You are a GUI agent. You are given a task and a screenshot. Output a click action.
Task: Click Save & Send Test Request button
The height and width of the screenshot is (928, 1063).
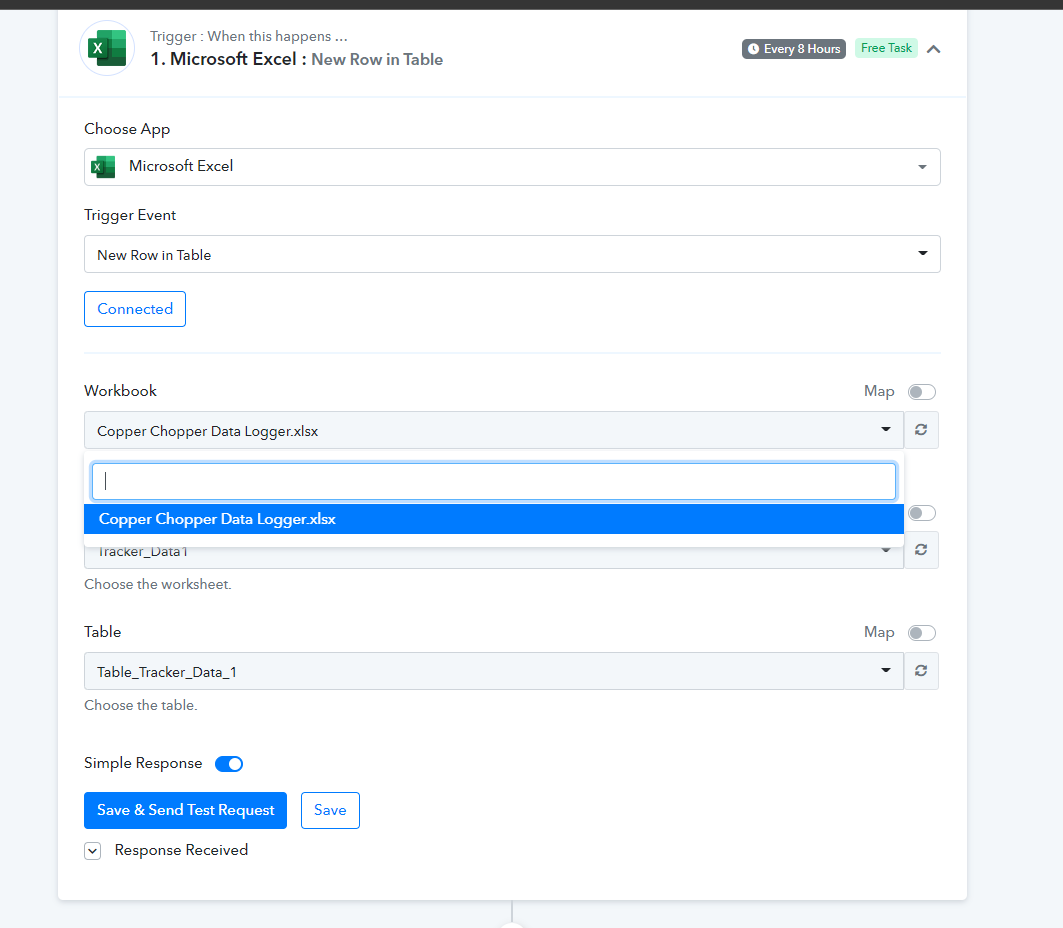tap(185, 810)
